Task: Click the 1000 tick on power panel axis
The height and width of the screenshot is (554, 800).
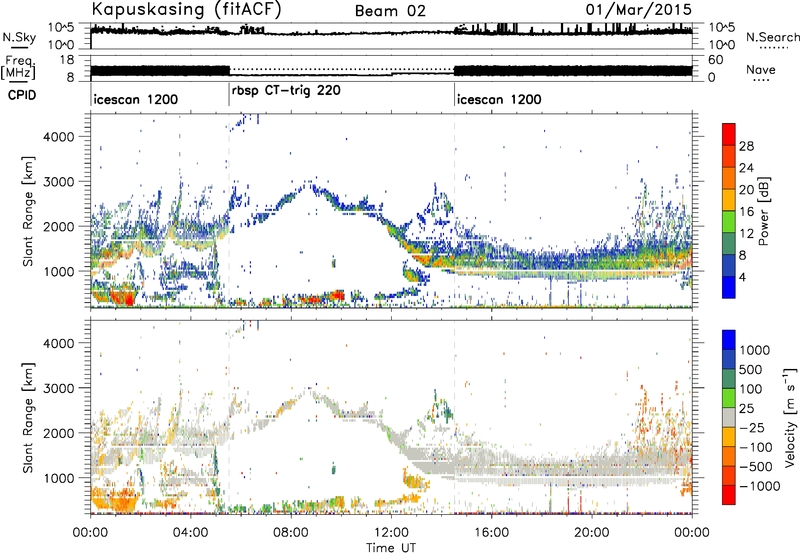Action: (x=61, y=271)
